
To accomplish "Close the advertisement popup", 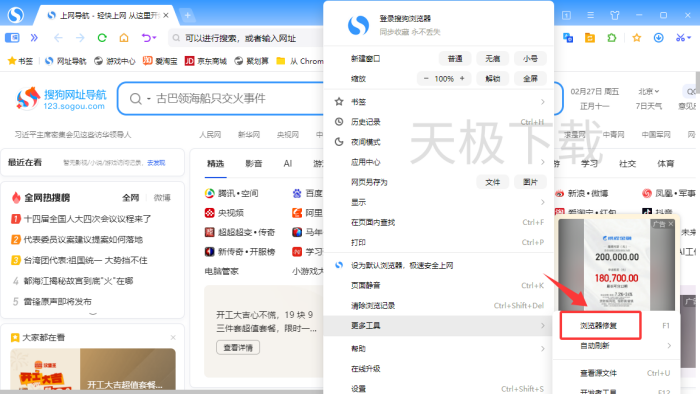I will [x=671, y=224].
